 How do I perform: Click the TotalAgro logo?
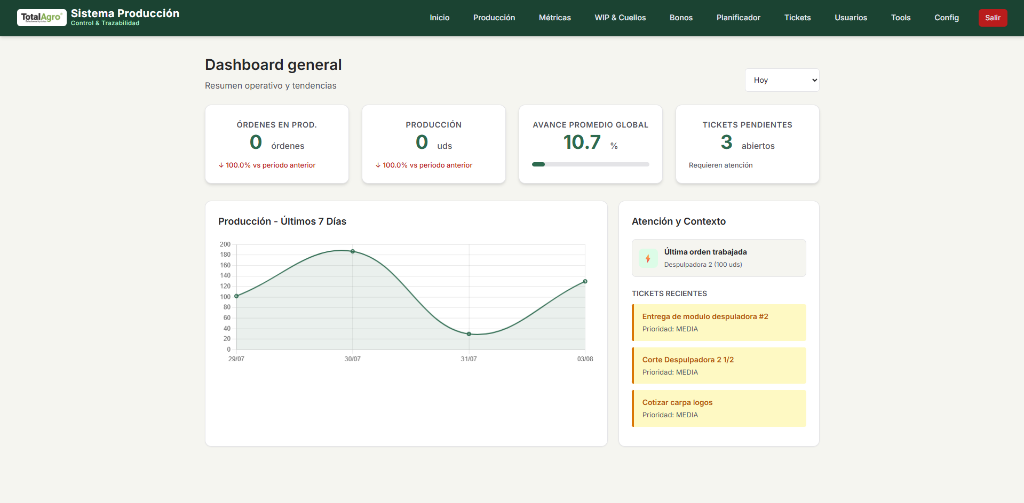42,18
